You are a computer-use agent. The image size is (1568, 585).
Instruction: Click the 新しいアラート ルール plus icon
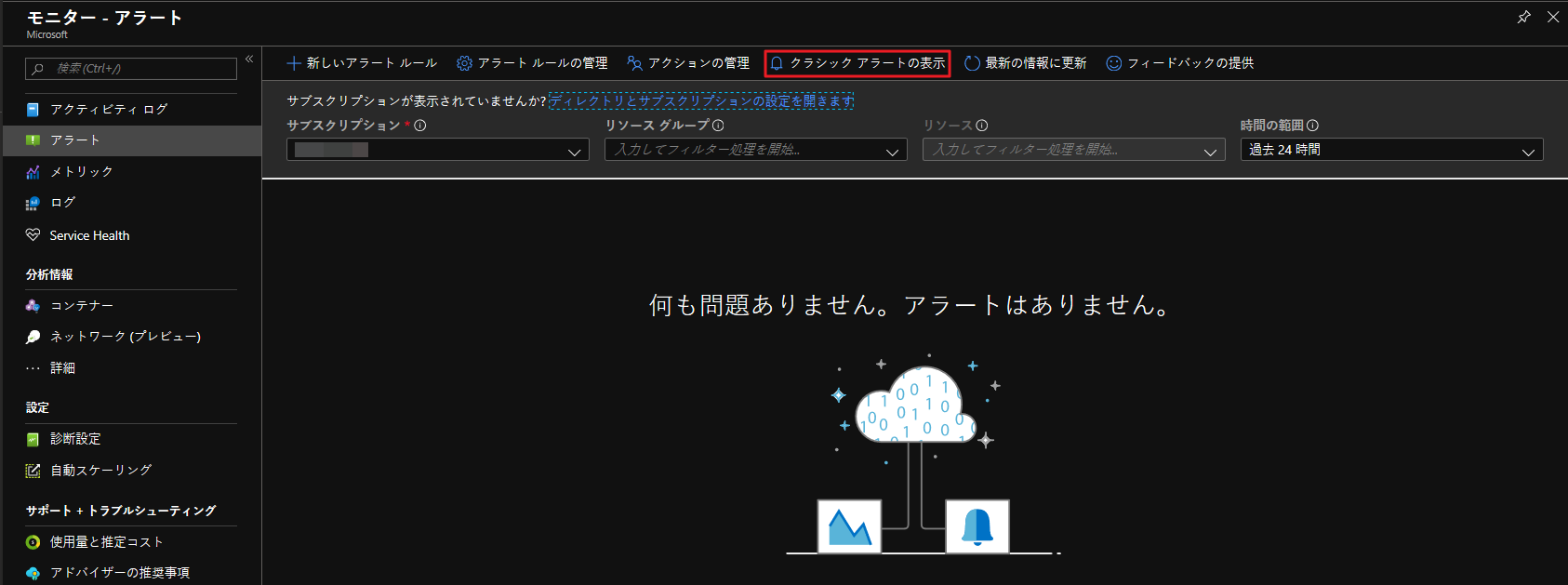(x=293, y=63)
